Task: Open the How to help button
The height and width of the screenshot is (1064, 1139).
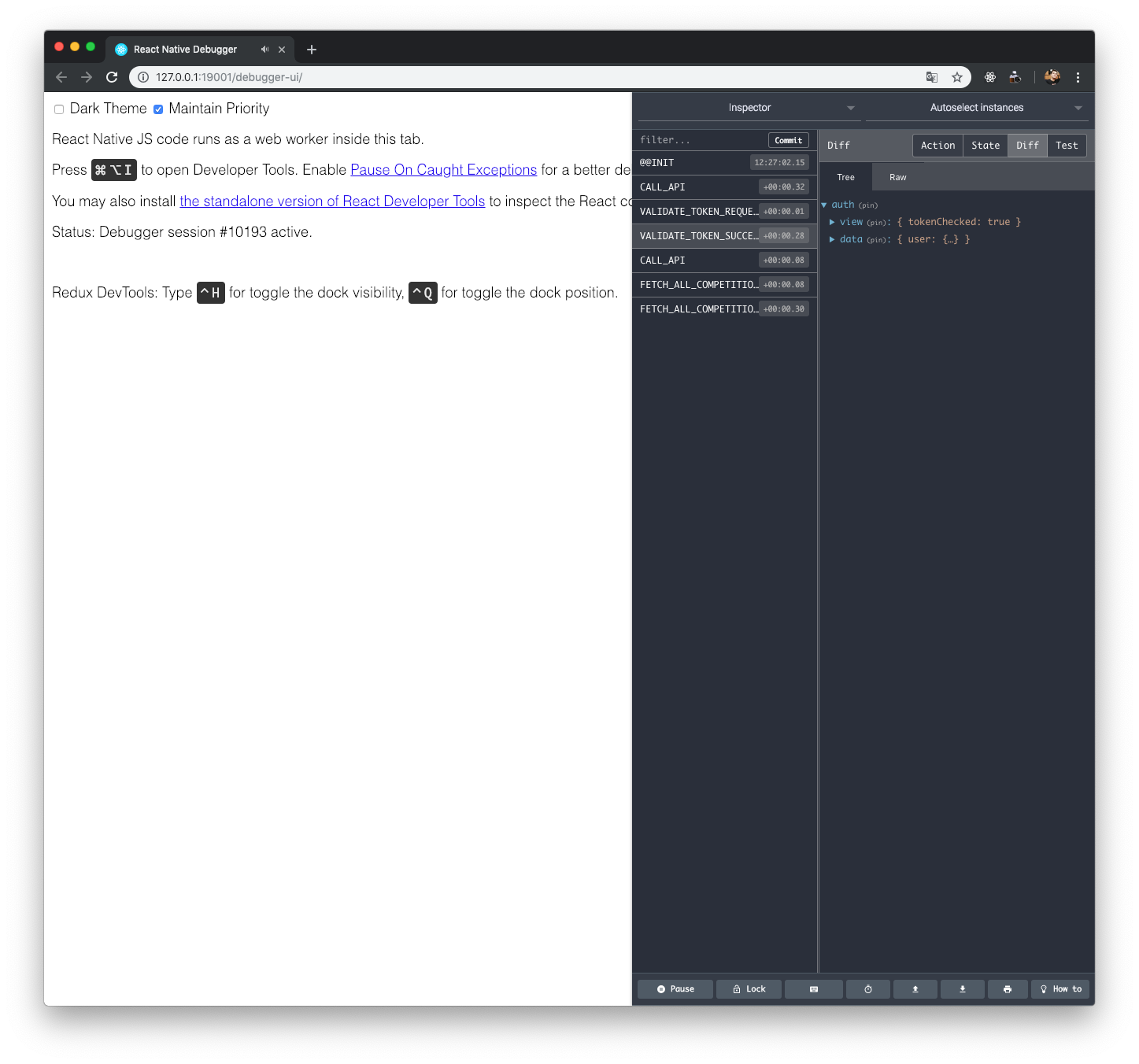Action: pyautogui.click(x=1060, y=989)
